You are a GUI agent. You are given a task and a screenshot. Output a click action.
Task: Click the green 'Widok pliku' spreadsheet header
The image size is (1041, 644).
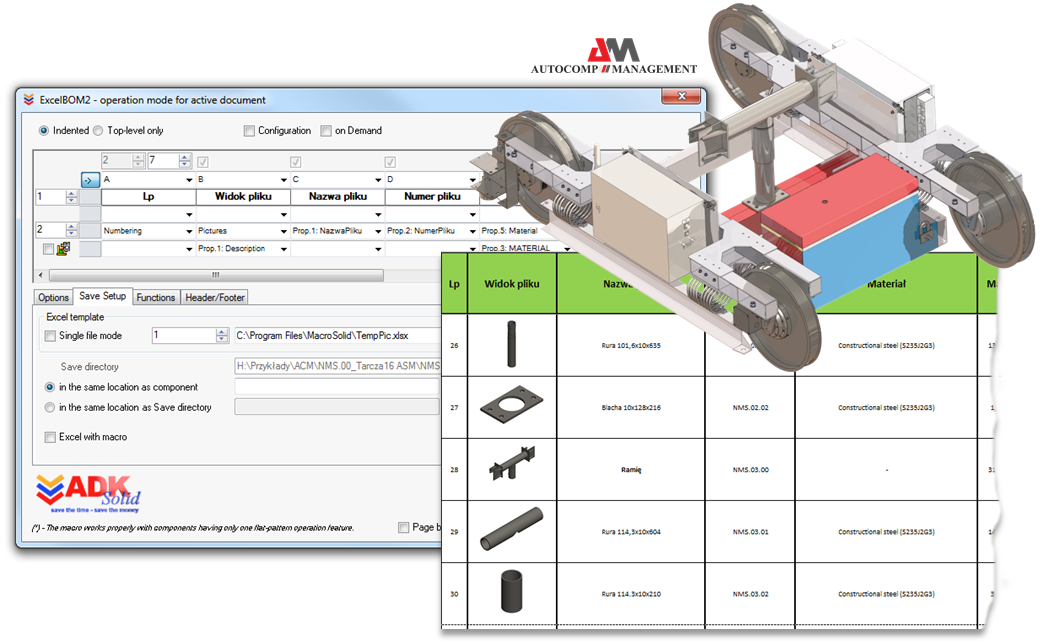(x=512, y=283)
